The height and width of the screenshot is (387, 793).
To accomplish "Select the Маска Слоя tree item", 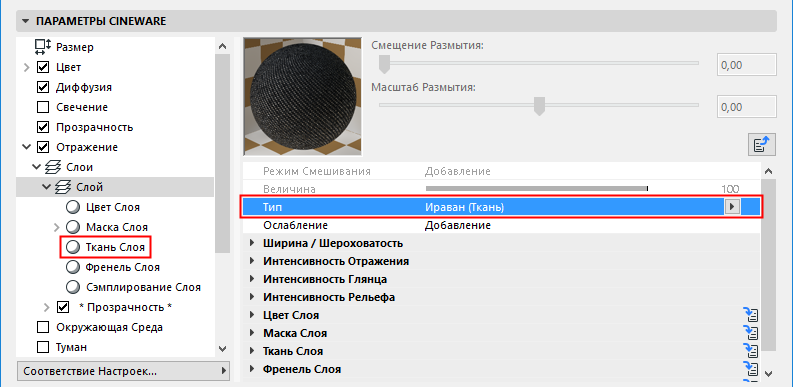I will pos(117,227).
